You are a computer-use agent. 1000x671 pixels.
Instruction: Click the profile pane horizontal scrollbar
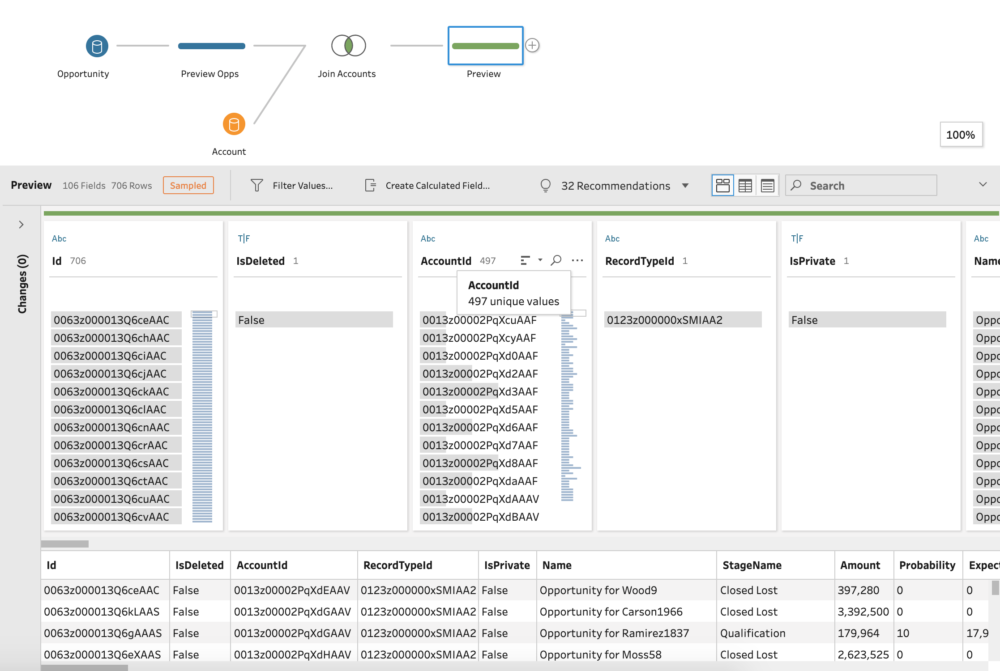pyautogui.click(x=65, y=544)
